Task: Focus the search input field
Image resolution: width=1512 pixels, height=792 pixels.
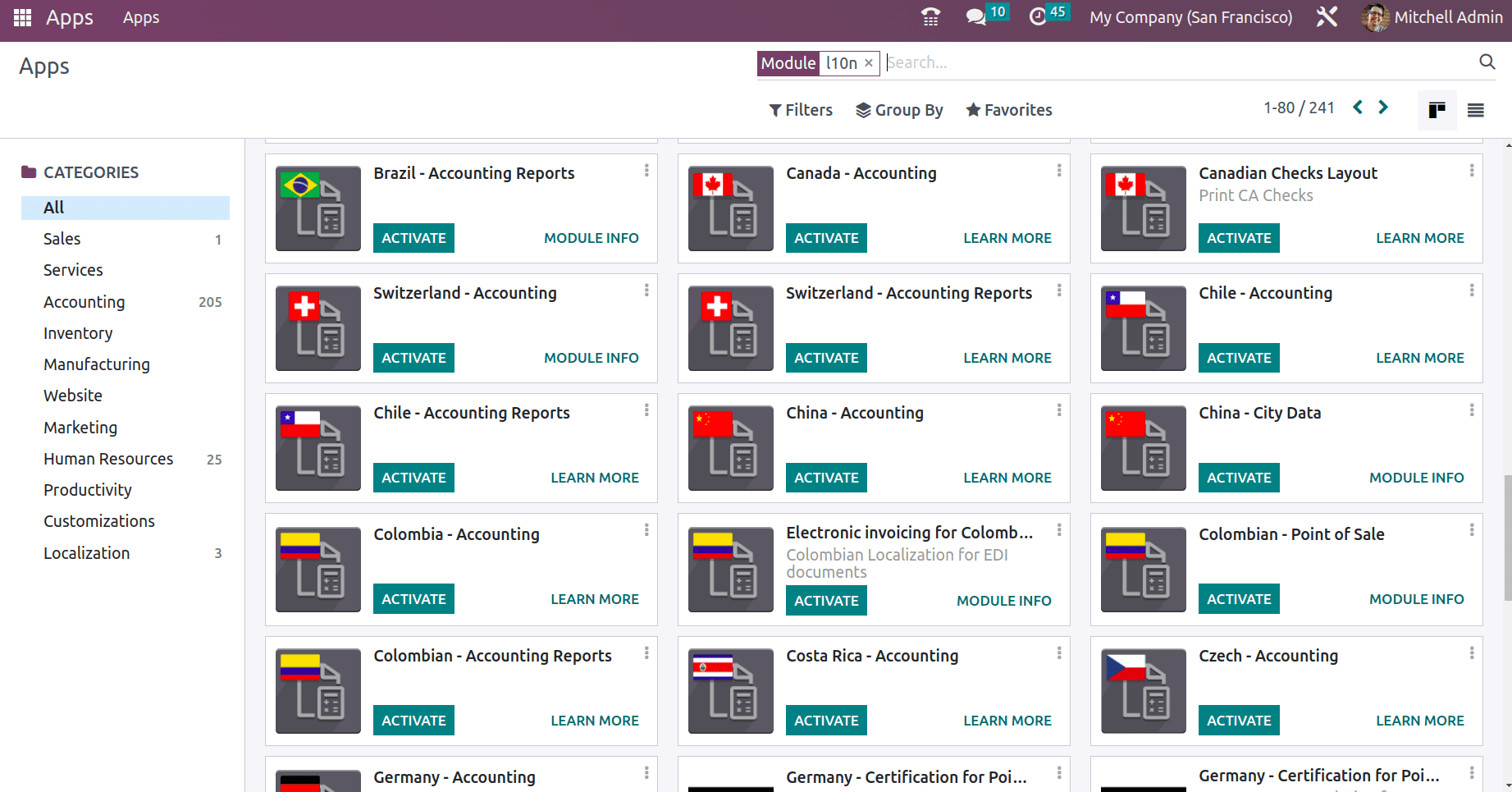Action: (x=1177, y=63)
